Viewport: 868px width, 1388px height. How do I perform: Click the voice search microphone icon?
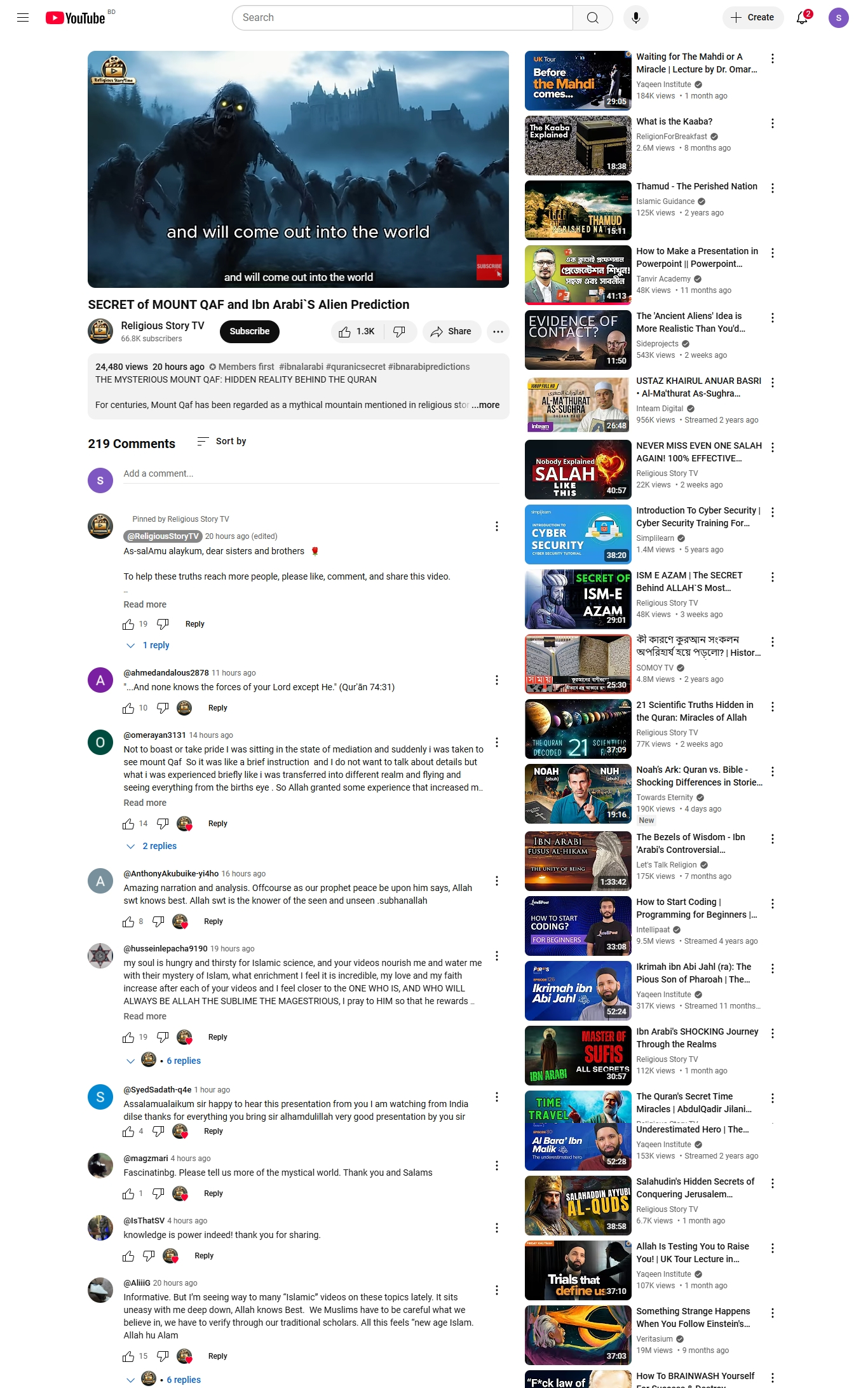[635, 18]
